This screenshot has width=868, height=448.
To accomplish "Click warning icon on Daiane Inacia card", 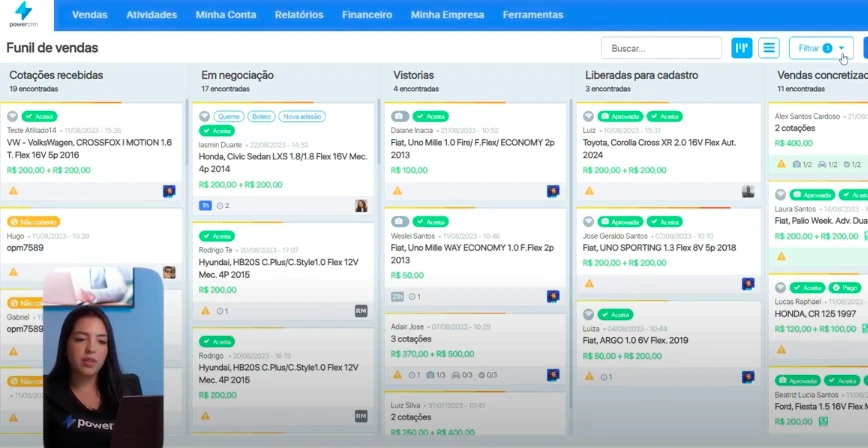I will point(397,190).
